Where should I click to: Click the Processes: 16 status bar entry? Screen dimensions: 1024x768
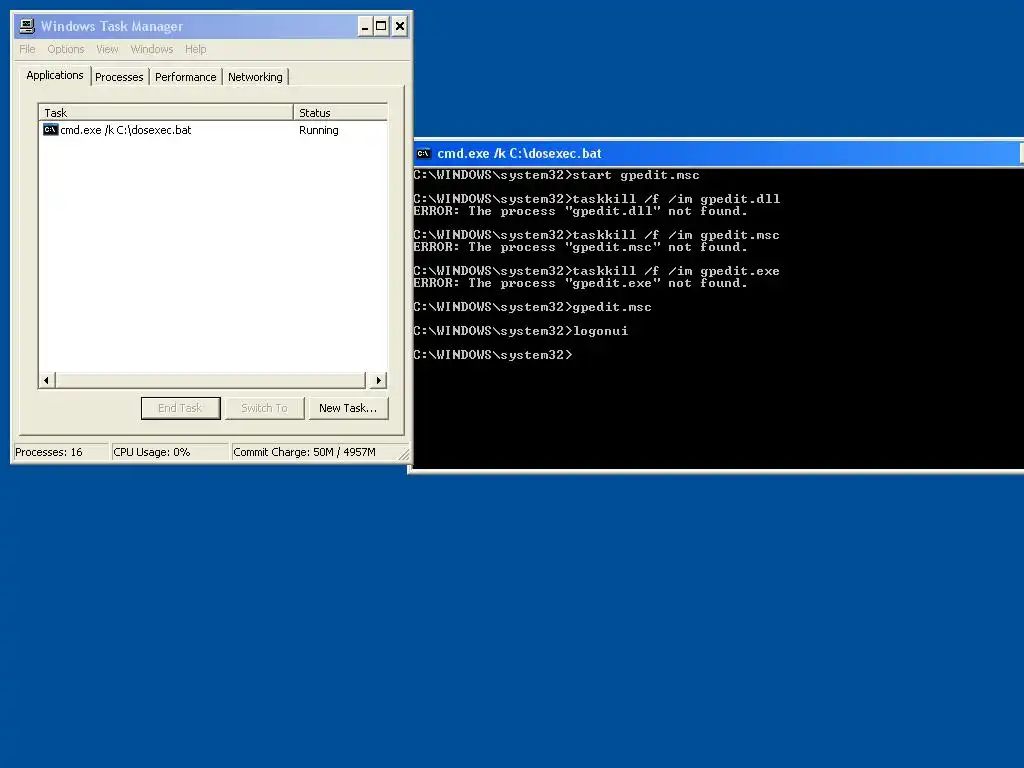click(61, 452)
